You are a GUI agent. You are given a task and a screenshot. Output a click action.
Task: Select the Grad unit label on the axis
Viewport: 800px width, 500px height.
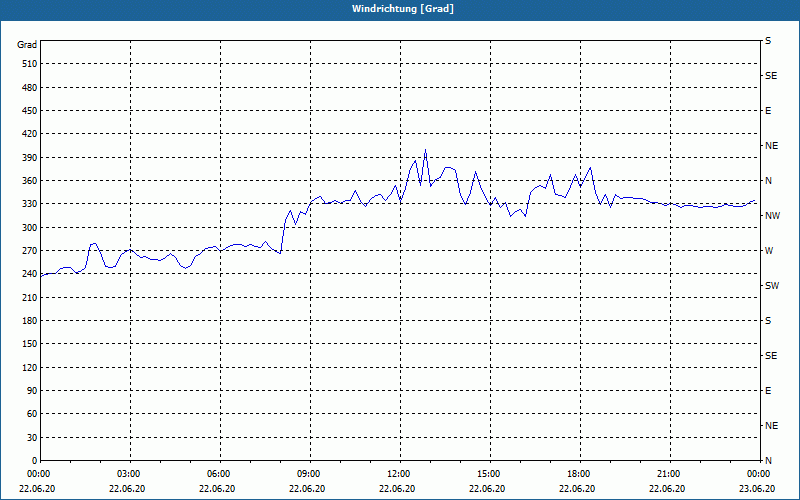point(27,45)
